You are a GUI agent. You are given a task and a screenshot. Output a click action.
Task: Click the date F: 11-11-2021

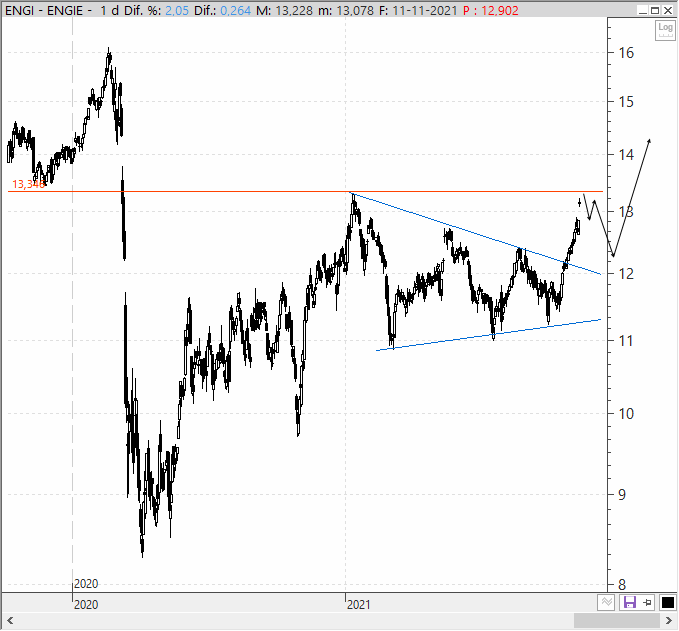coord(418,10)
